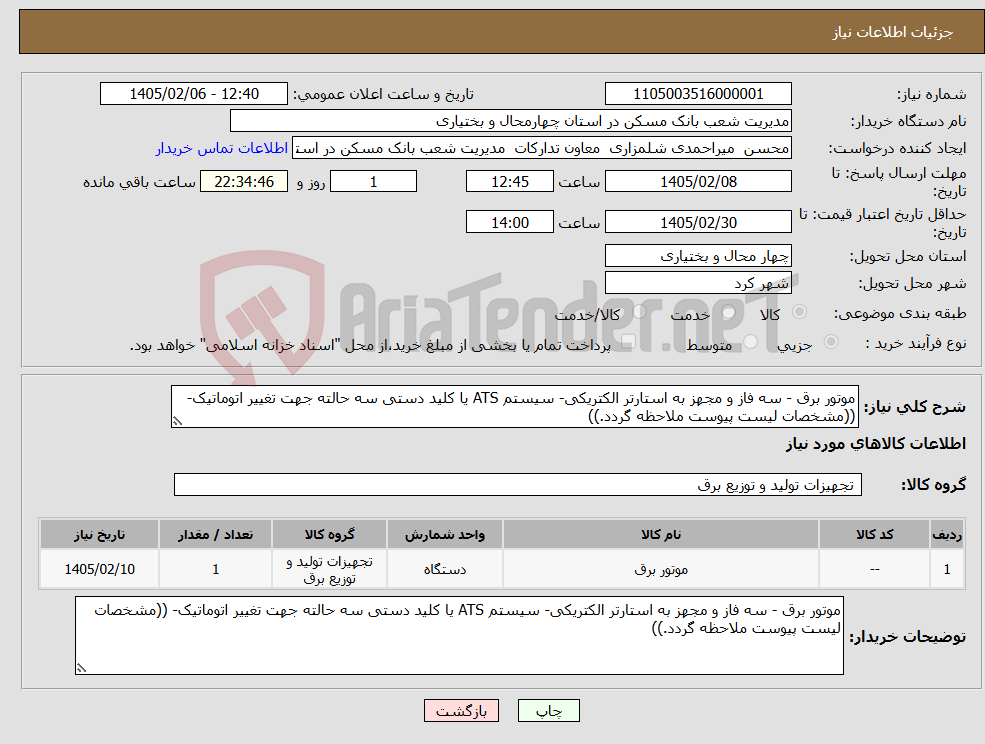This screenshot has height=744, width=985.
Task: Click the تعداد / مقدار column header
Action: pyautogui.click(x=215, y=534)
